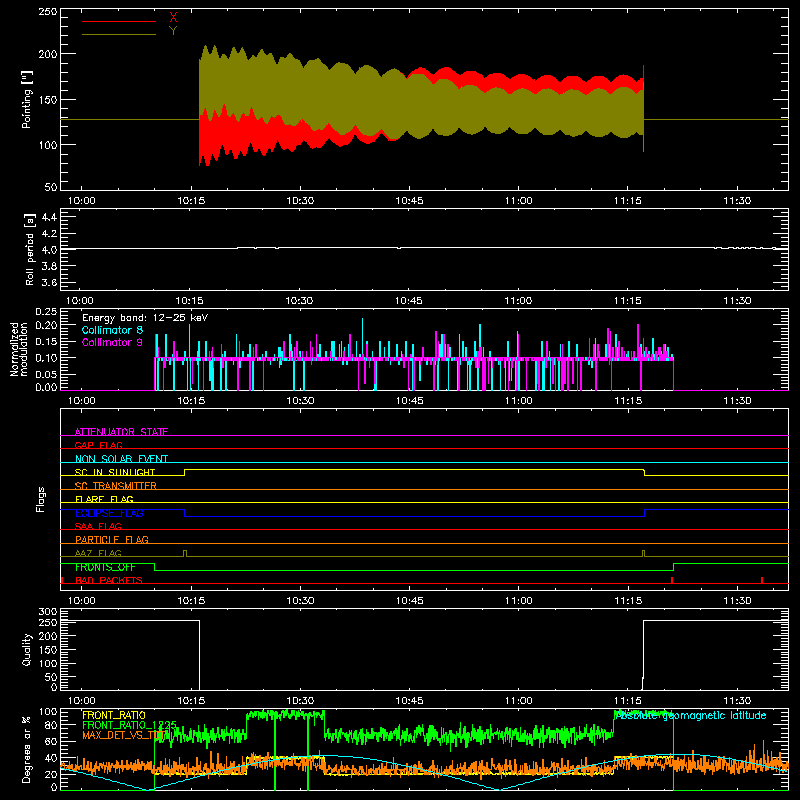Image resolution: width=800 pixels, height=800 pixels.
Task: Click 11:15 time label under Flags plot
Action: [x=628, y=601]
